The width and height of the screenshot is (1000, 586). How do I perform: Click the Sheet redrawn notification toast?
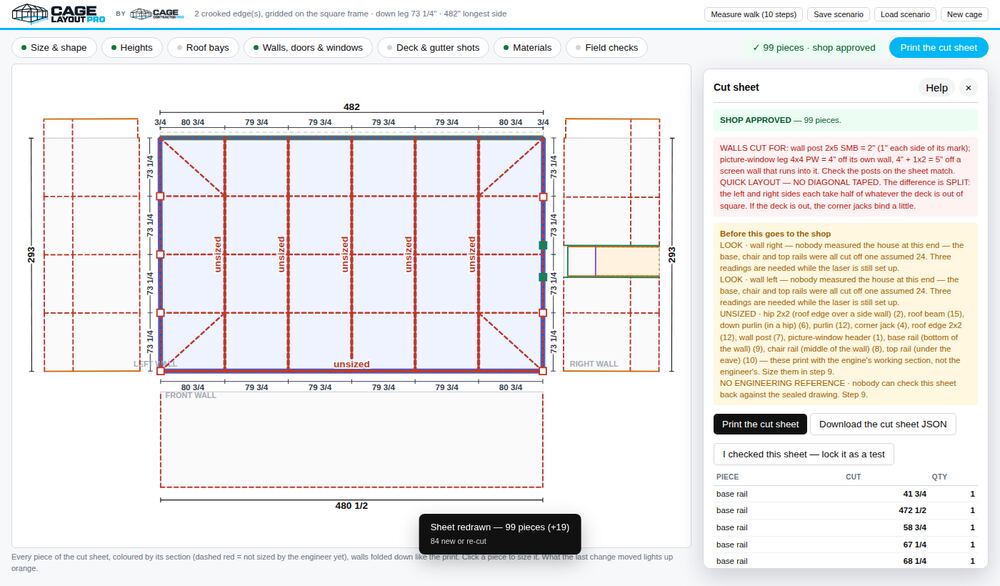point(500,534)
